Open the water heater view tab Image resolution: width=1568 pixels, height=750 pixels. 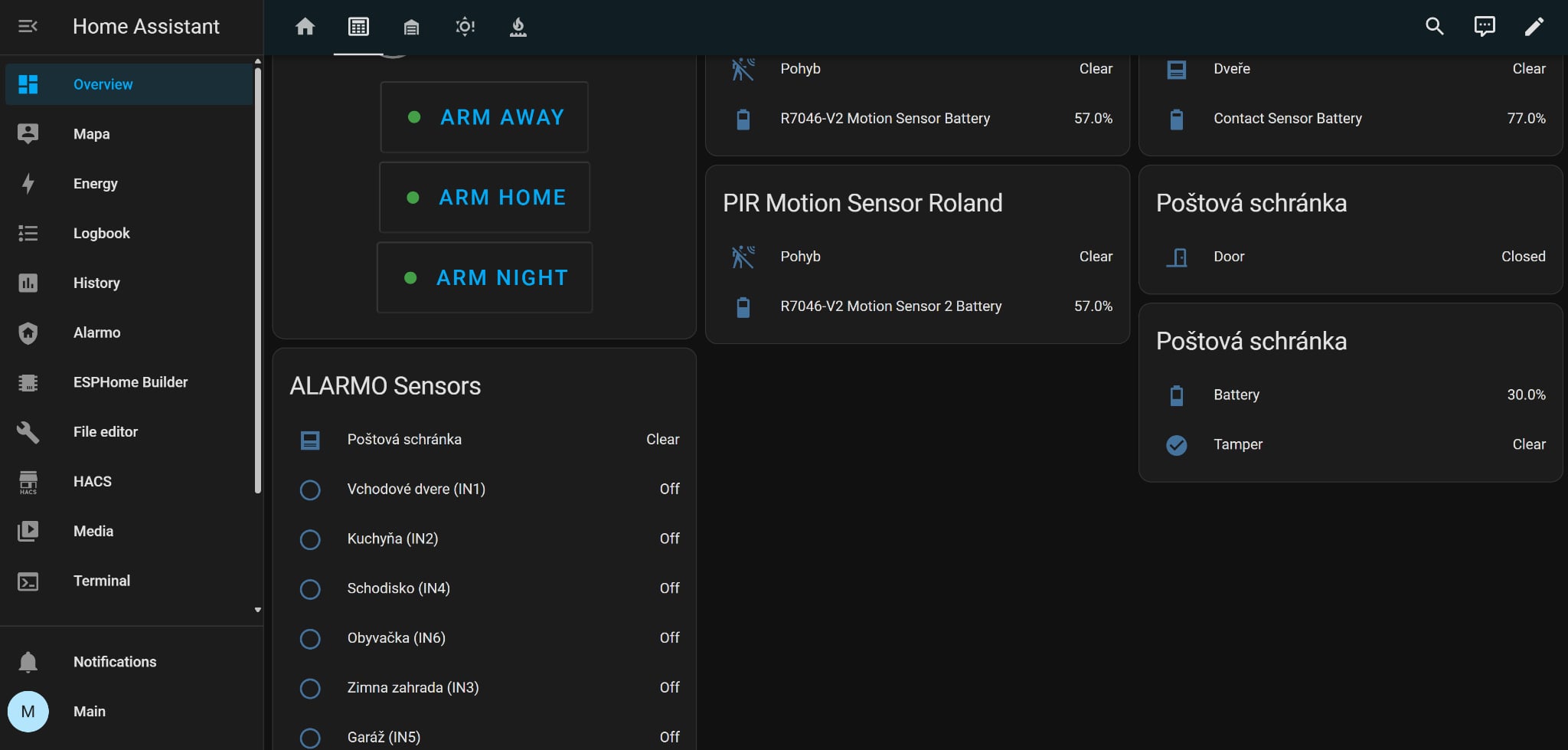coord(518,27)
